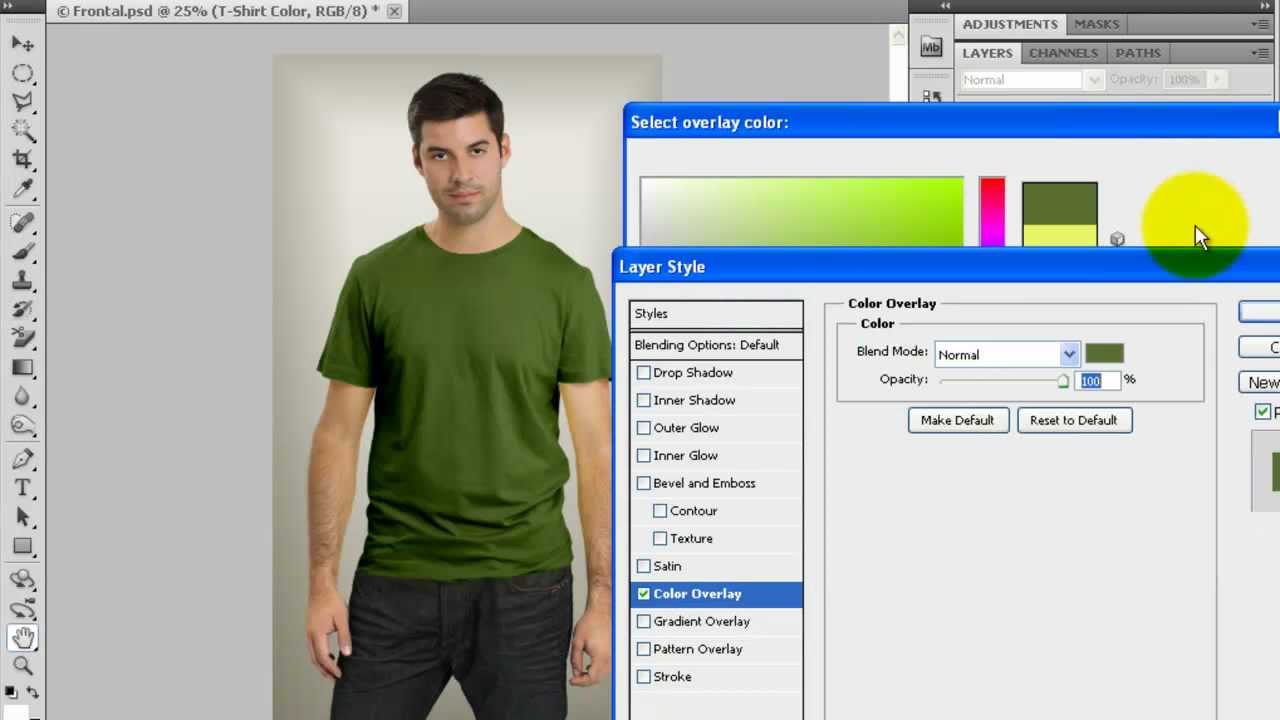This screenshot has height=720, width=1280.
Task: Tick the Contour checkbox
Action: [660, 511]
